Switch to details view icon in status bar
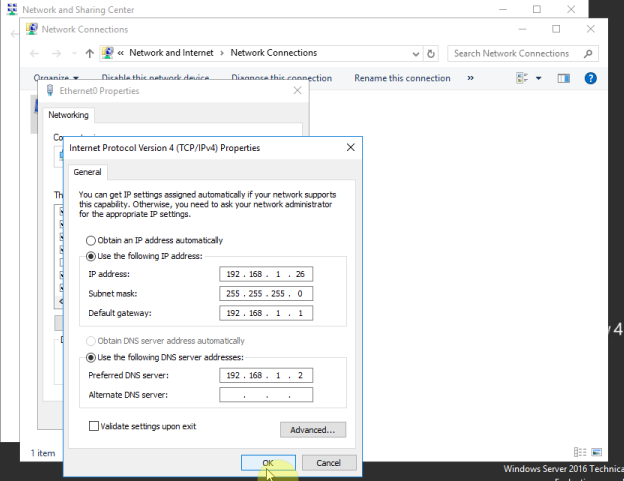Screen dimensions: 624x481 point(580,452)
